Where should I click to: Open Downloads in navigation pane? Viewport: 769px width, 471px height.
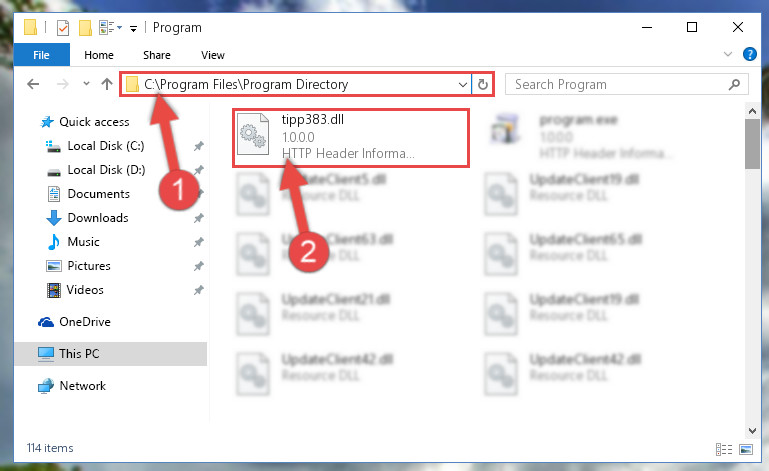(98, 218)
